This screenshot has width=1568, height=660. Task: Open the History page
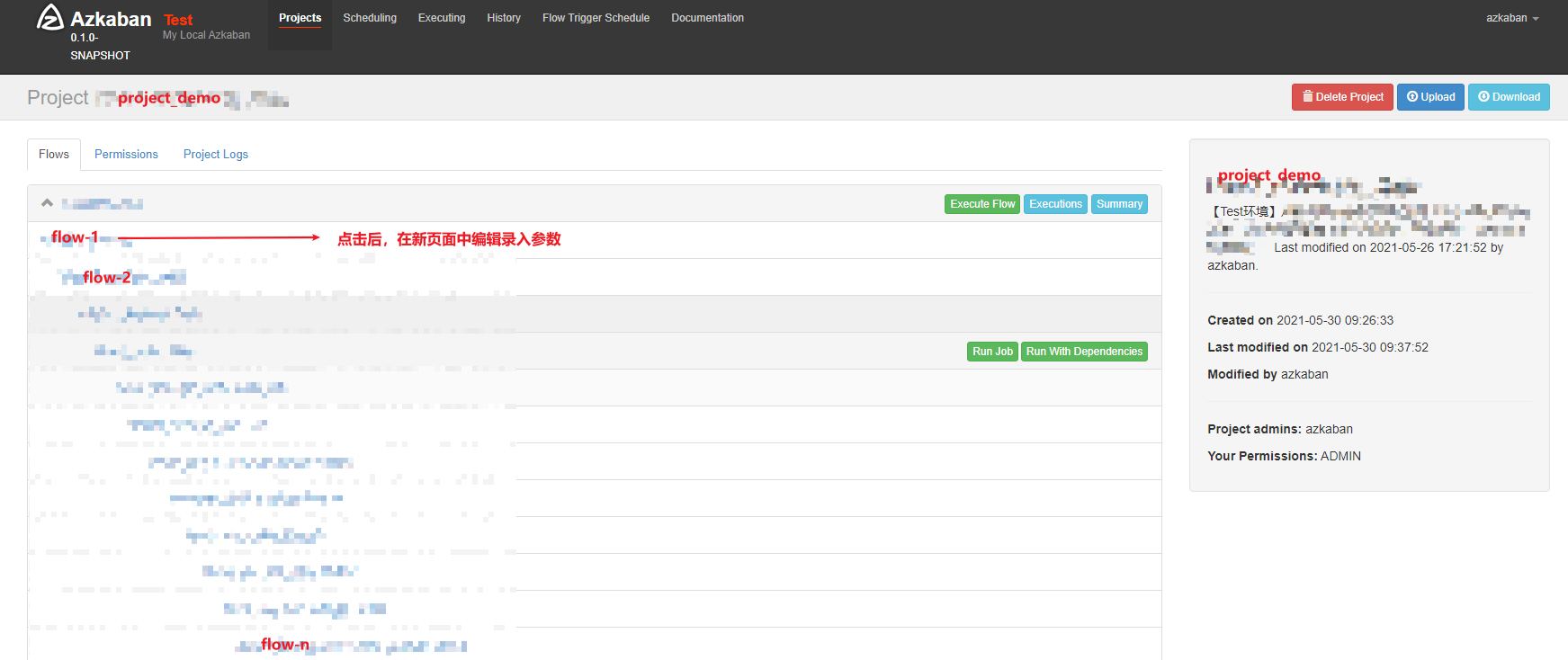(x=504, y=18)
